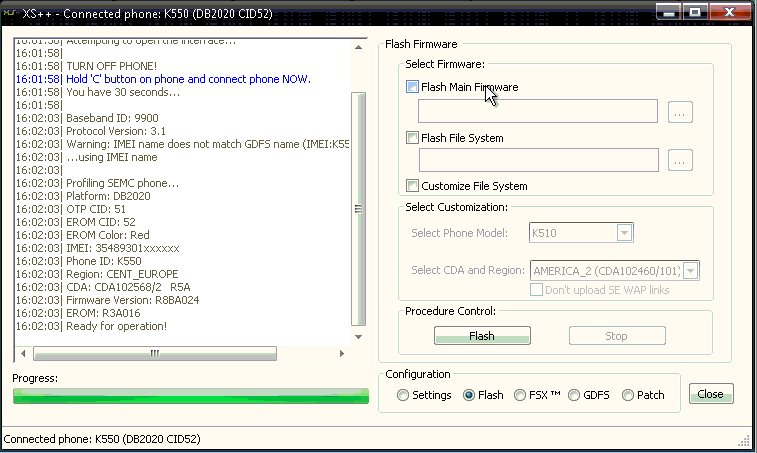Choose the FSX configuration radio
Viewport: 757px width, 453px height.
(x=519, y=395)
